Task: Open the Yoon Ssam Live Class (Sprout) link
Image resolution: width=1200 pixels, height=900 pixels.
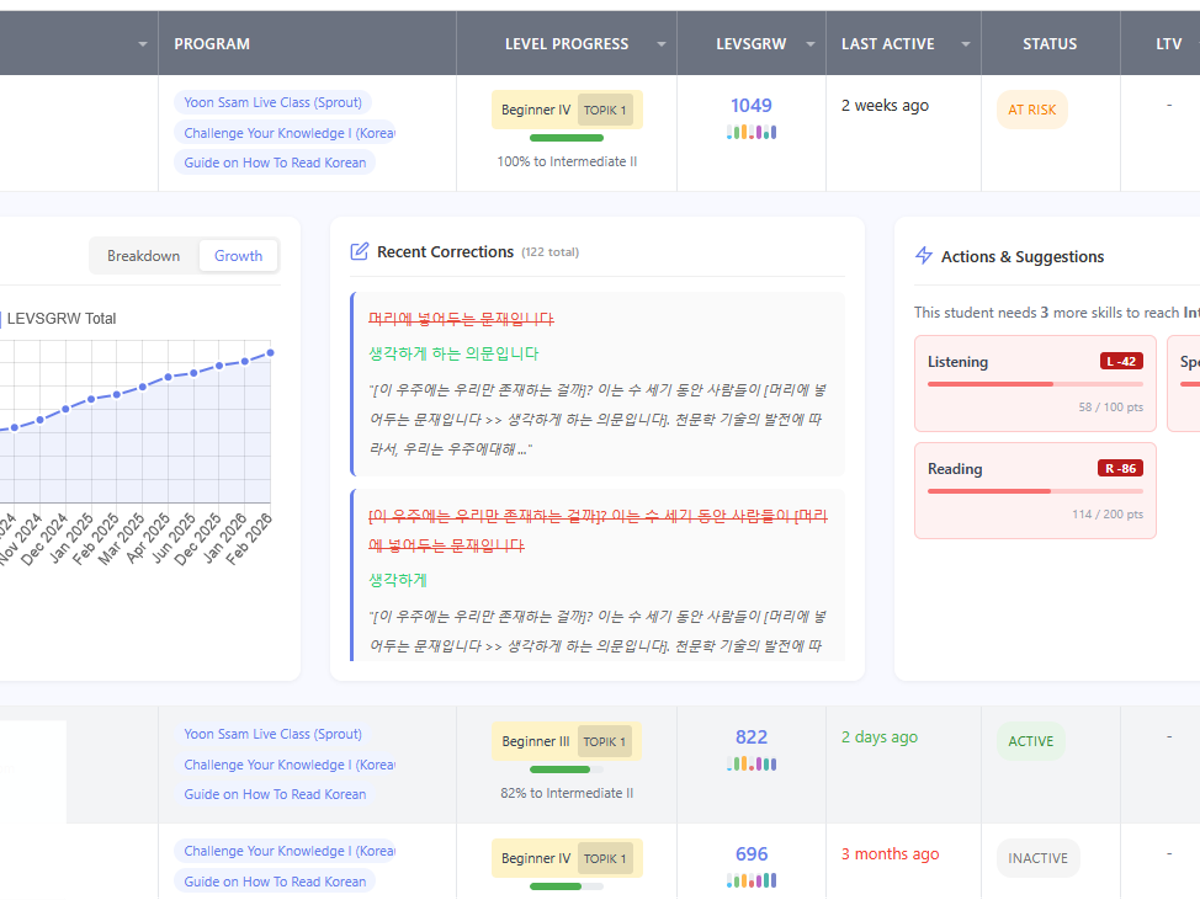Action: coord(272,101)
